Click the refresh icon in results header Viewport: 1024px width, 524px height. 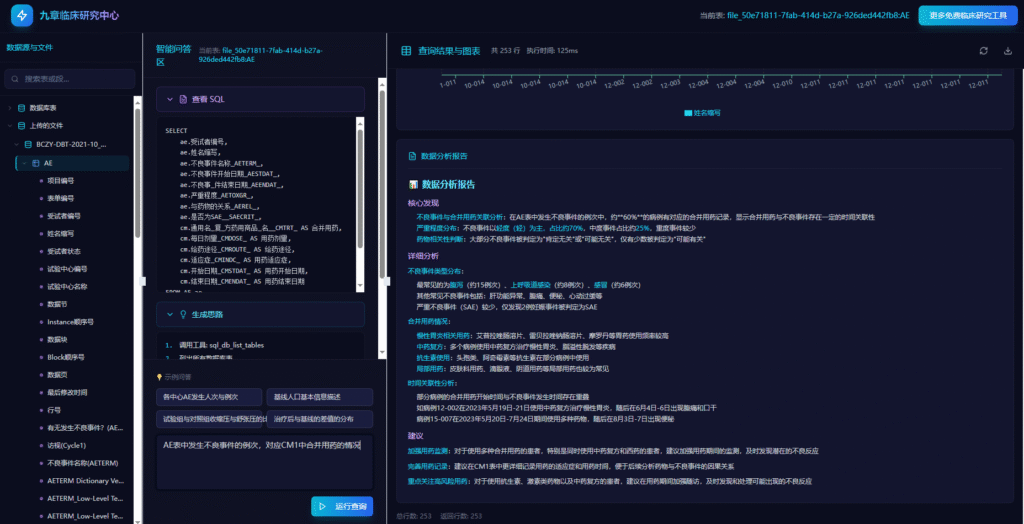coord(984,50)
